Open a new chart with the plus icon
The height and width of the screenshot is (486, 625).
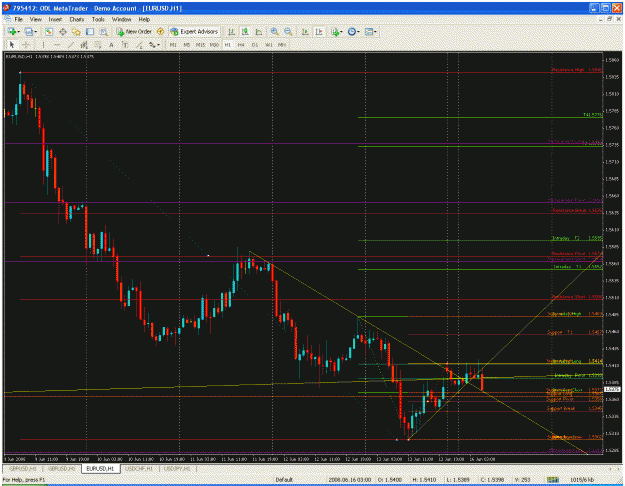pos(12,31)
